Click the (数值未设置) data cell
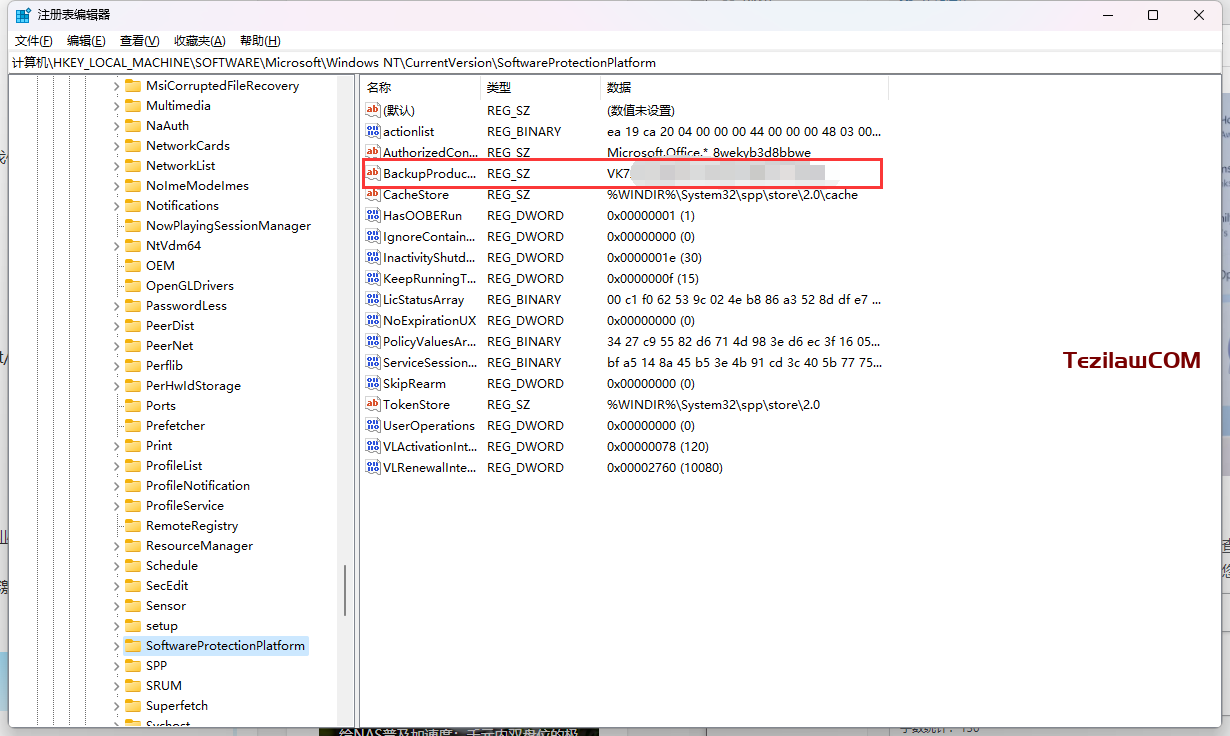Image resolution: width=1230 pixels, height=736 pixels. [x=640, y=110]
